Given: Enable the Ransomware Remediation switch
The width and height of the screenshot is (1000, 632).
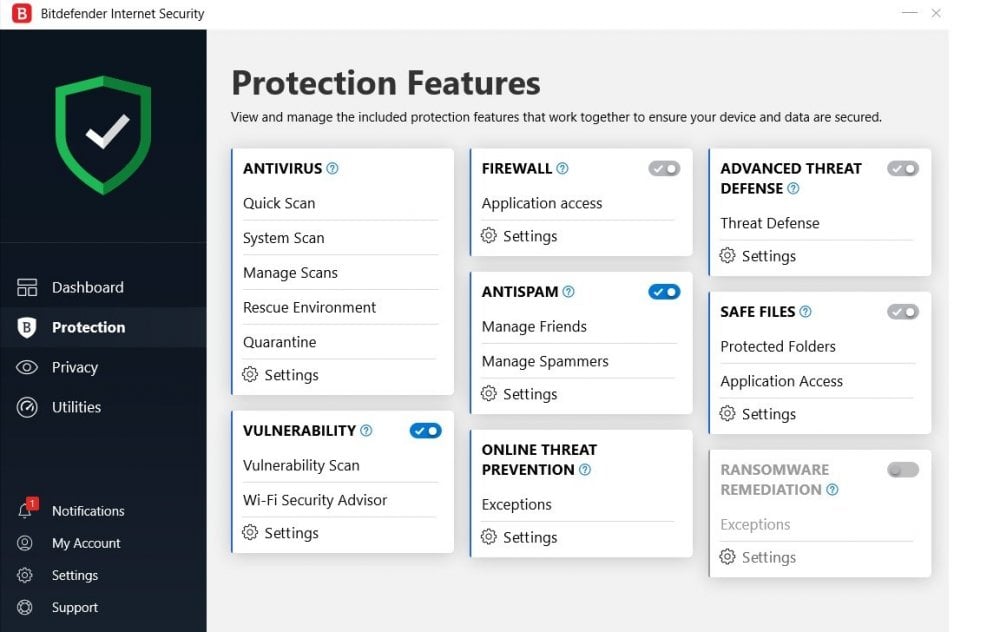Looking at the screenshot, I should coord(903,470).
